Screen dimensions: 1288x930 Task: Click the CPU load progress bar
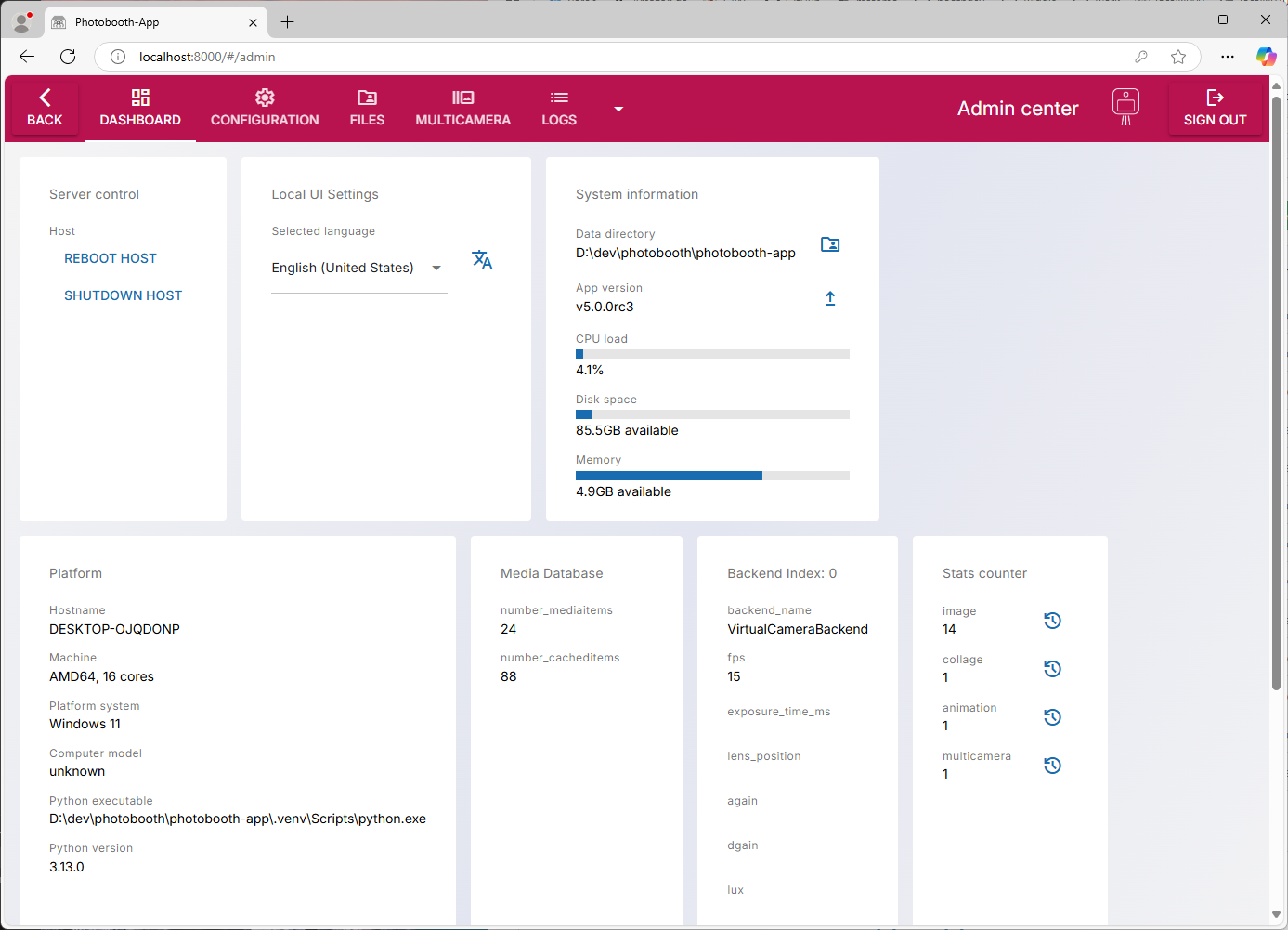(x=712, y=354)
